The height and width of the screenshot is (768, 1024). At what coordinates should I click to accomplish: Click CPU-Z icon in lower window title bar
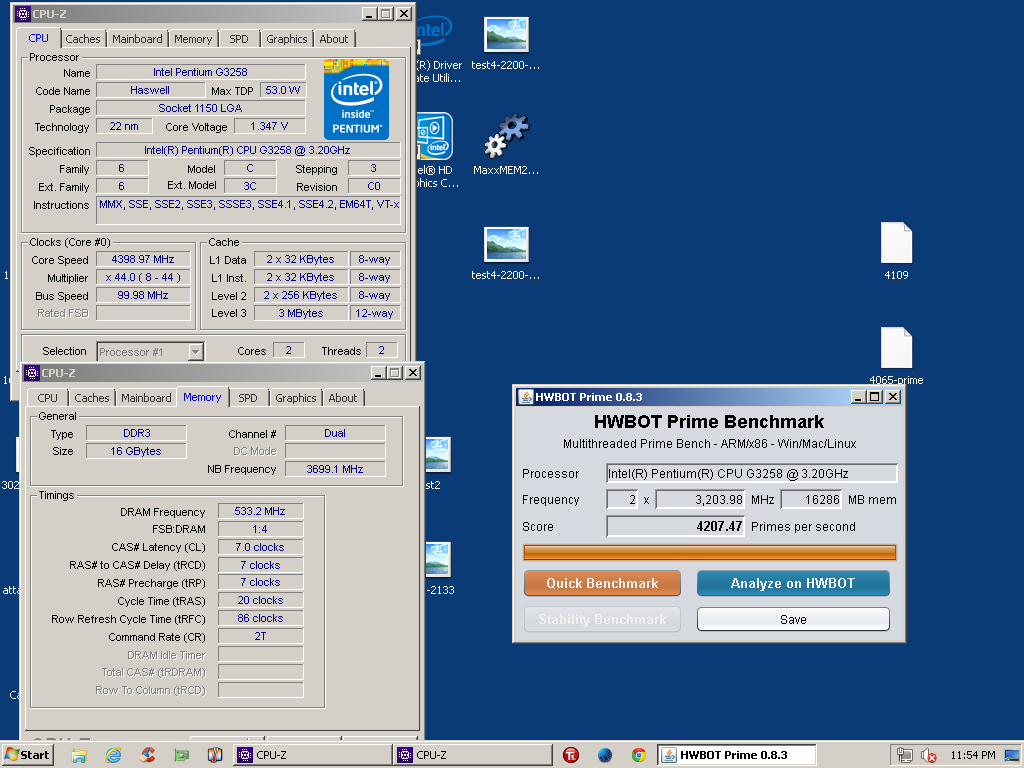coord(32,373)
